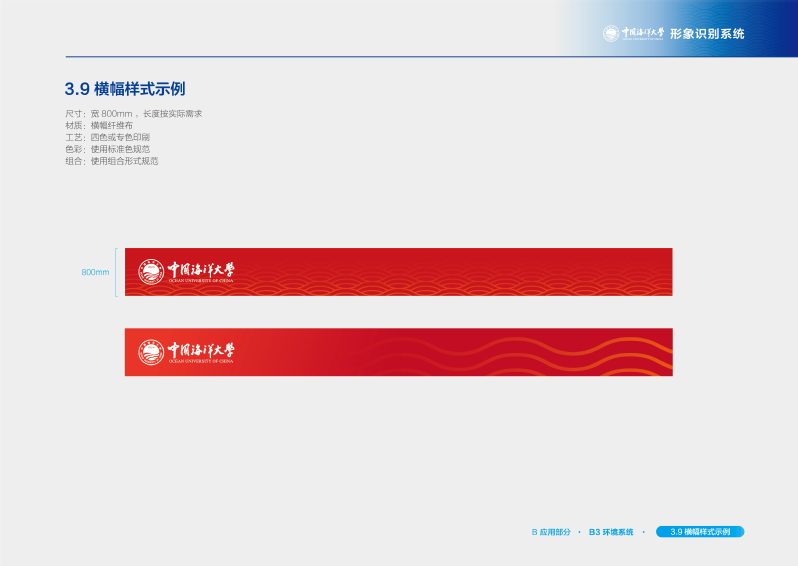Click the '组合：使用组合形式规范' specification line
The height and width of the screenshot is (566, 798).
tap(111, 160)
